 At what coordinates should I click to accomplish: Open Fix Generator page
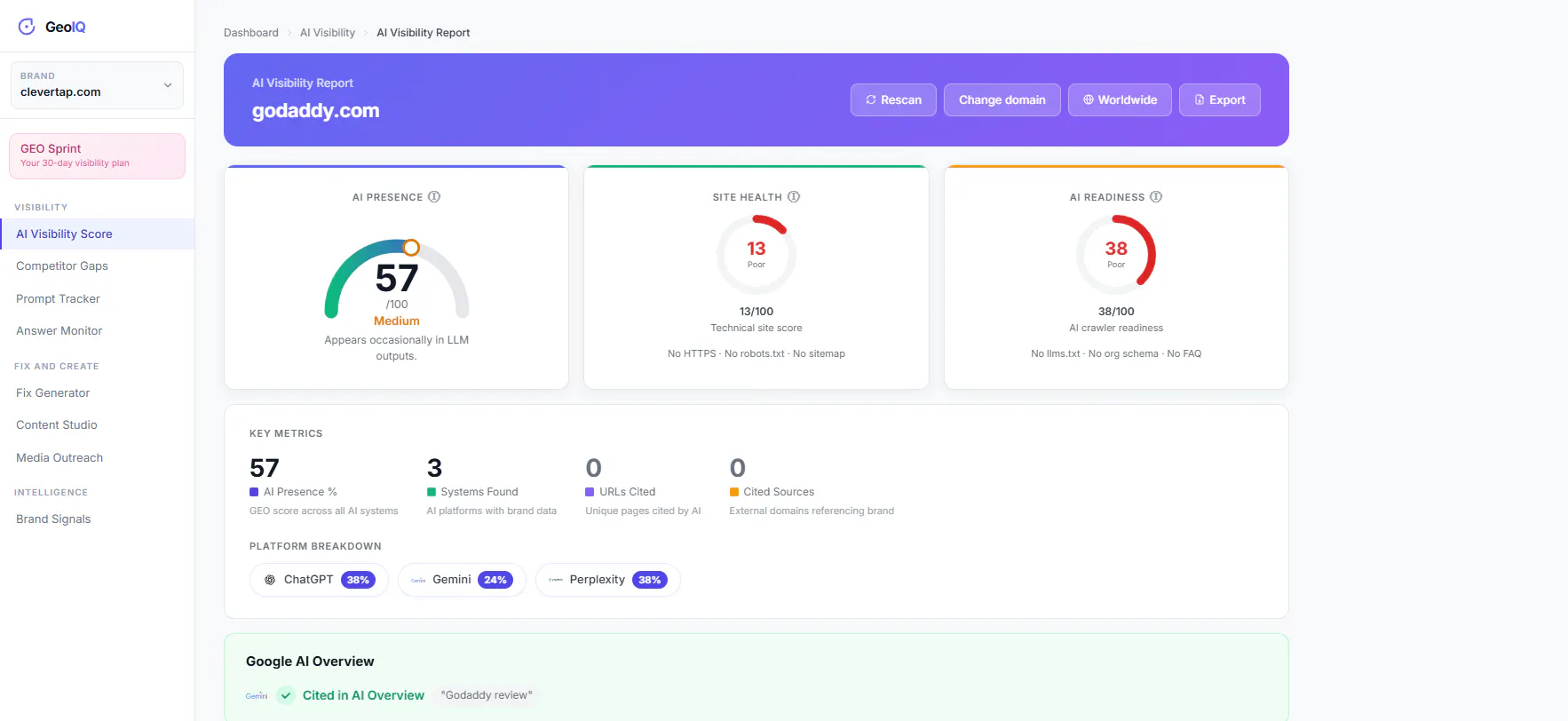(52, 393)
